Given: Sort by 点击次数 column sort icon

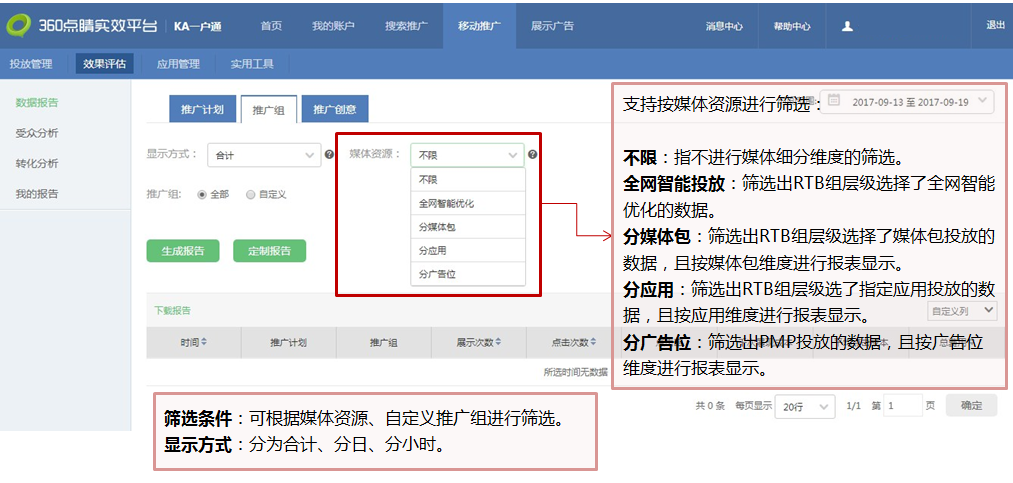Looking at the screenshot, I should coord(593,342).
